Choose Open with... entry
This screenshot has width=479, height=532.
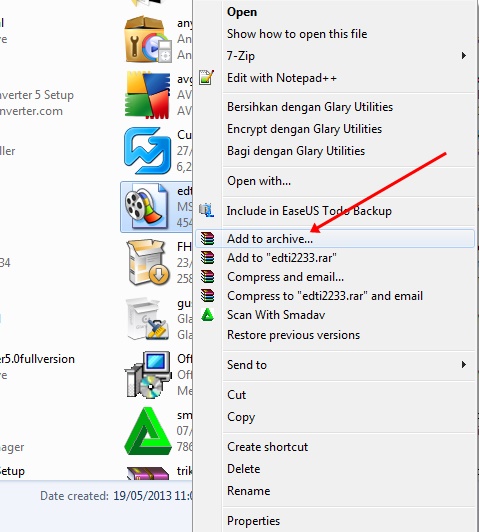[x=259, y=181]
